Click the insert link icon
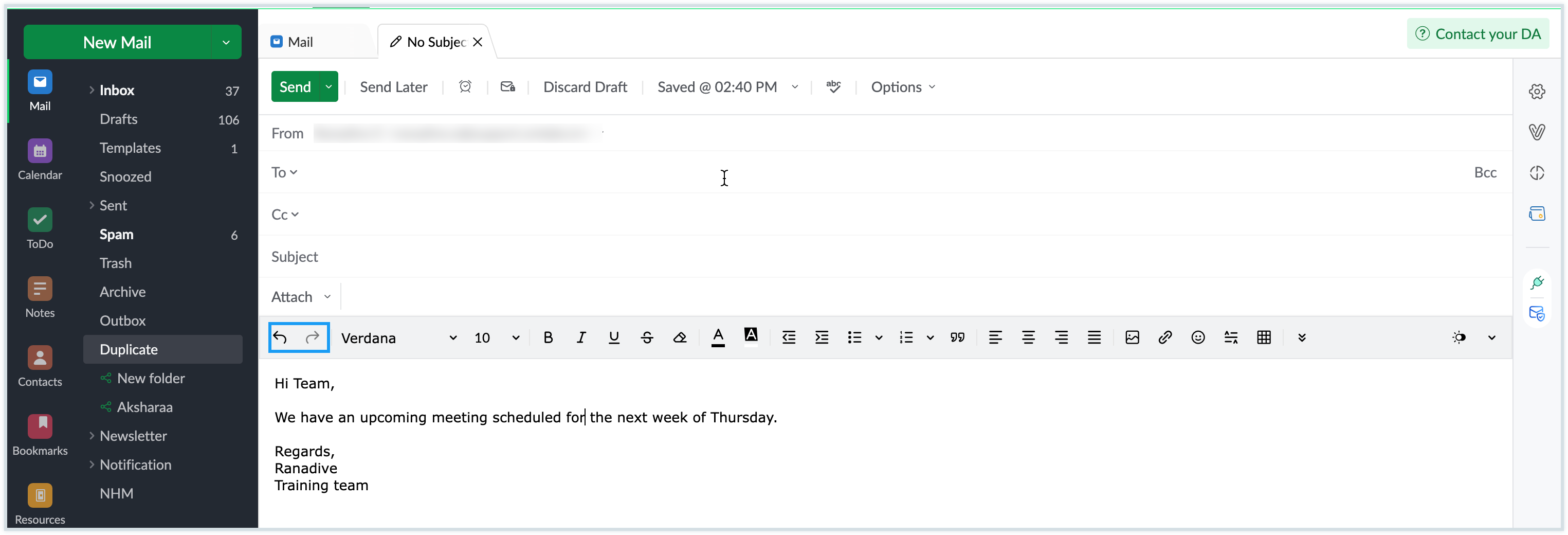This screenshot has width=1568, height=535. click(1164, 337)
